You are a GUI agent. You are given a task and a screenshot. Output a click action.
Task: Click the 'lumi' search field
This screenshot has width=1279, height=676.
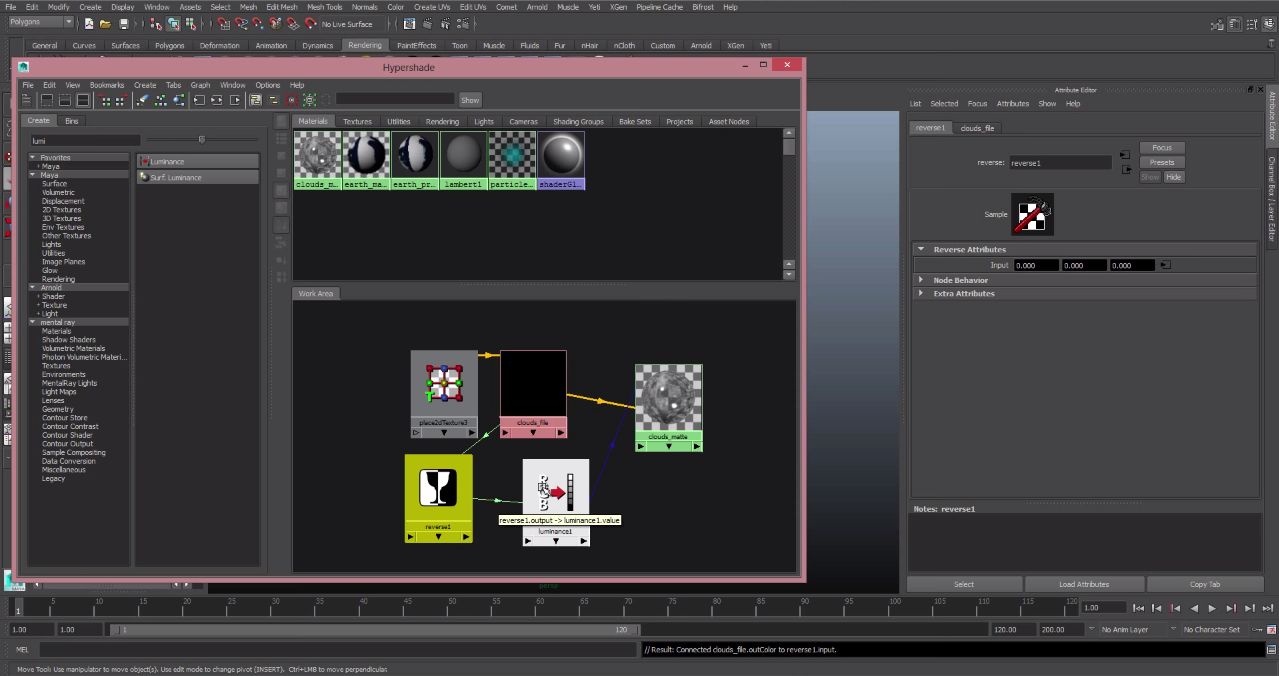pos(84,140)
